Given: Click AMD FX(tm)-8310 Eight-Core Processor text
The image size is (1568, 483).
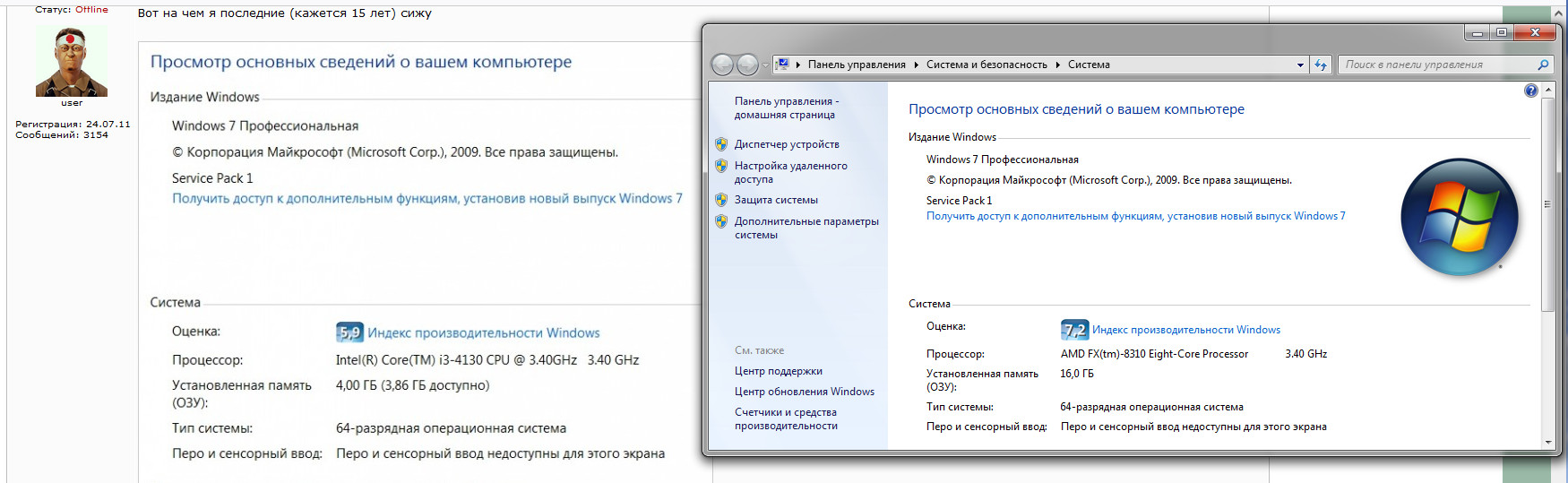Looking at the screenshot, I should [1154, 354].
